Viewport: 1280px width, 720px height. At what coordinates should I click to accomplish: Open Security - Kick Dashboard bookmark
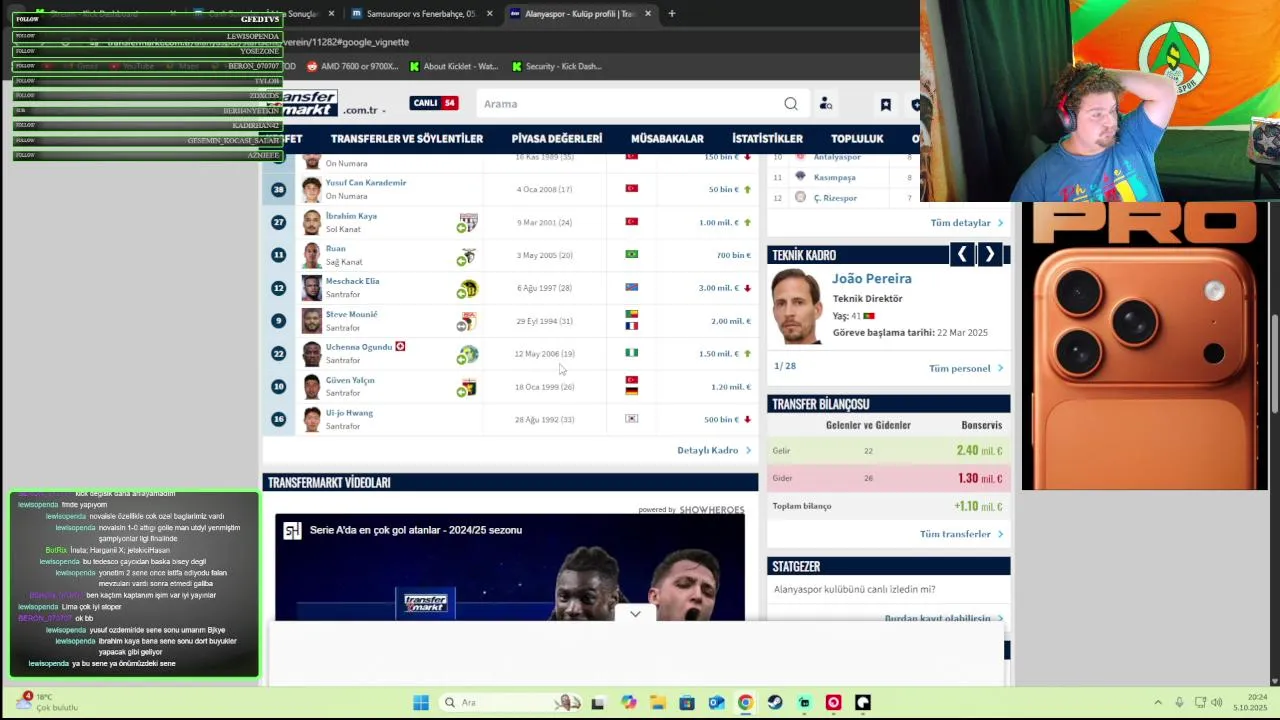557,66
